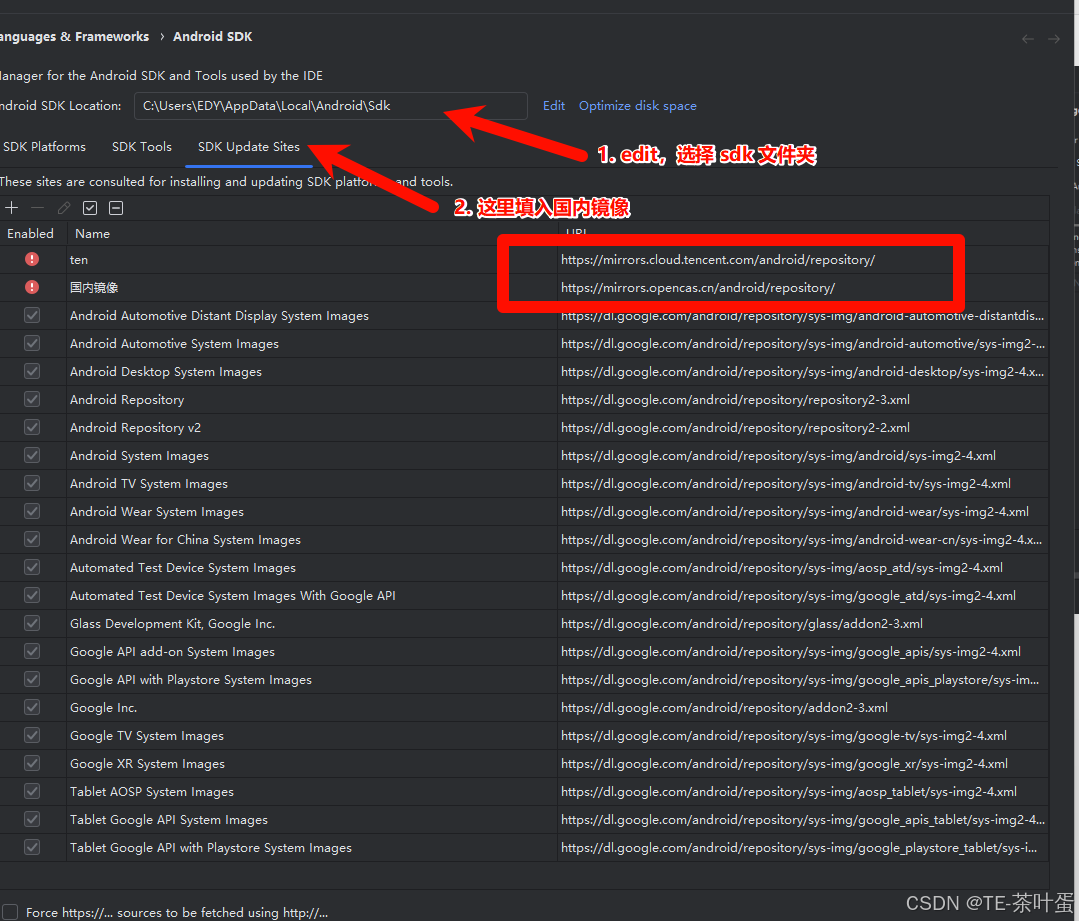Viewport: 1079px width, 921px height.
Task: Open Languages & Frameworks breadcrumb
Action: 74,36
